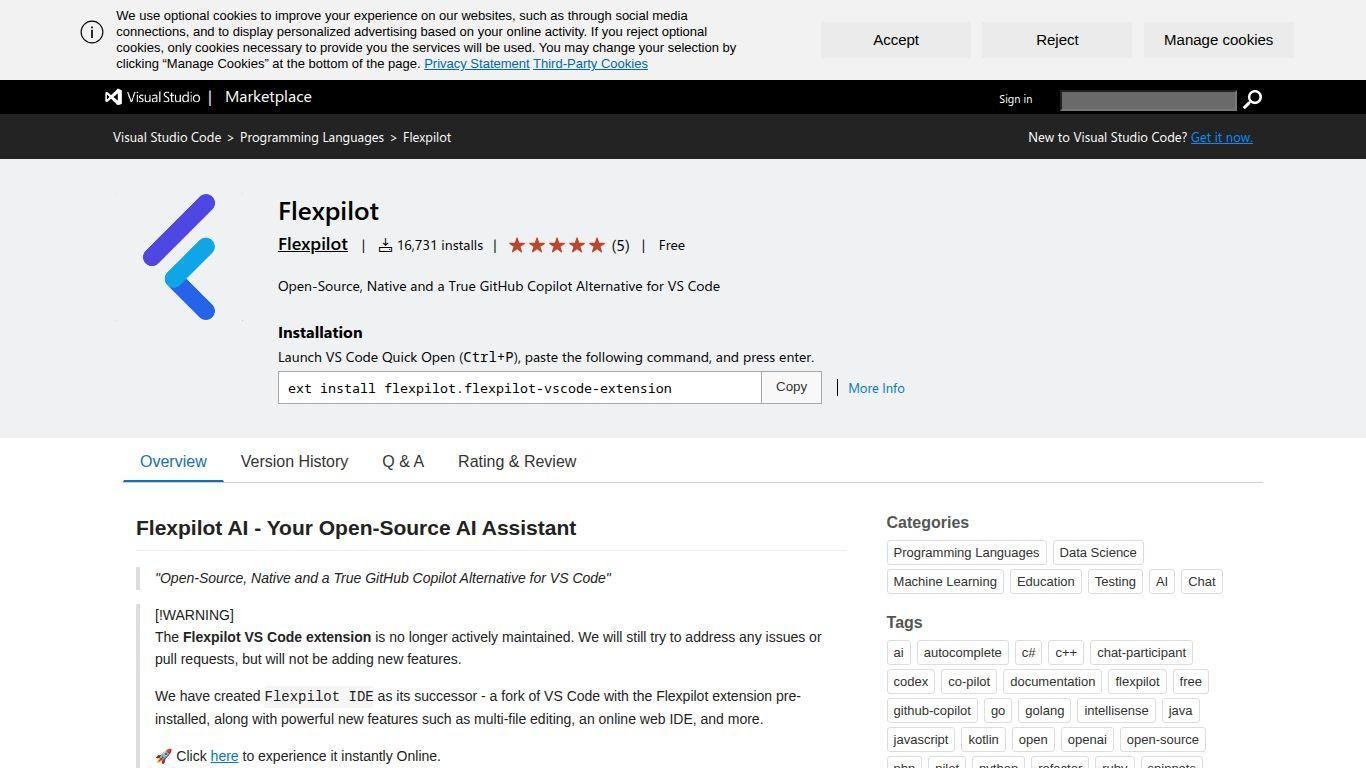Open the Privacy Statement link

(x=476, y=64)
